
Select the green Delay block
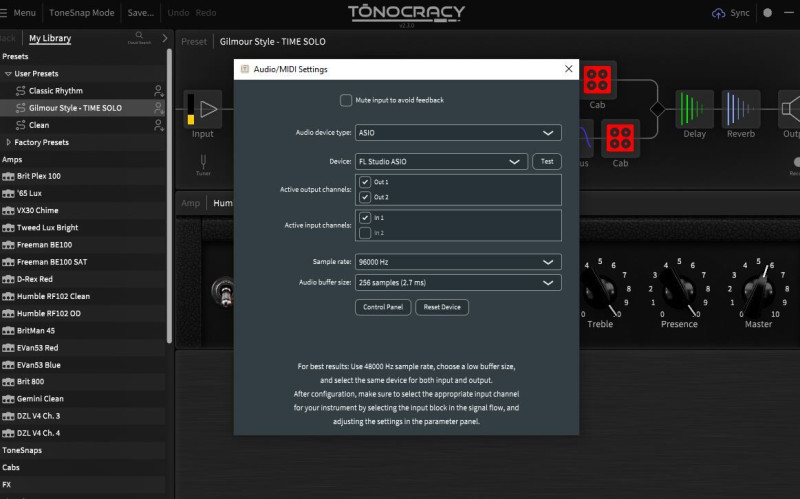click(x=694, y=109)
